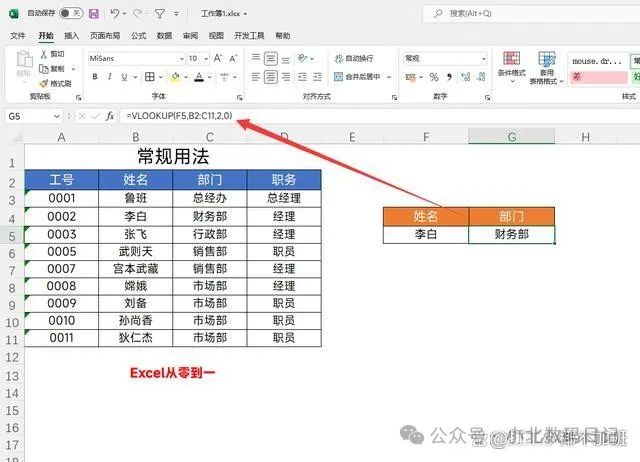Switch to the 数据 tab

pyautogui.click(x=164, y=36)
